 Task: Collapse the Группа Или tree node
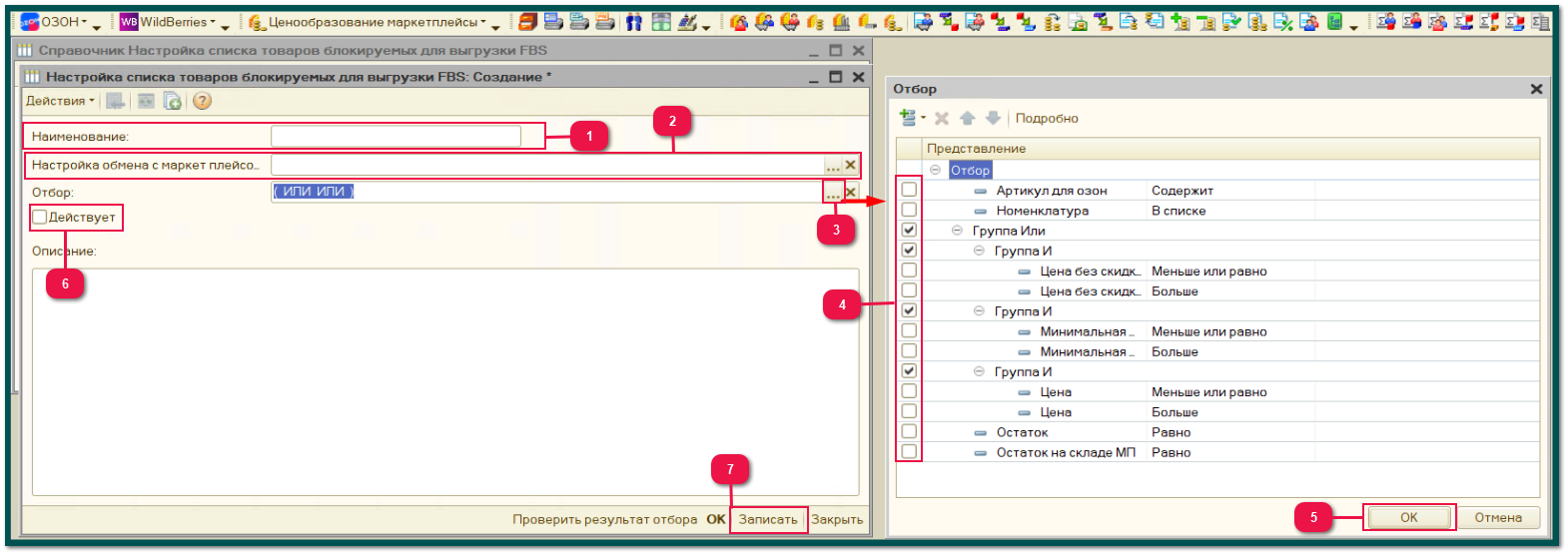pyautogui.click(x=957, y=231)
